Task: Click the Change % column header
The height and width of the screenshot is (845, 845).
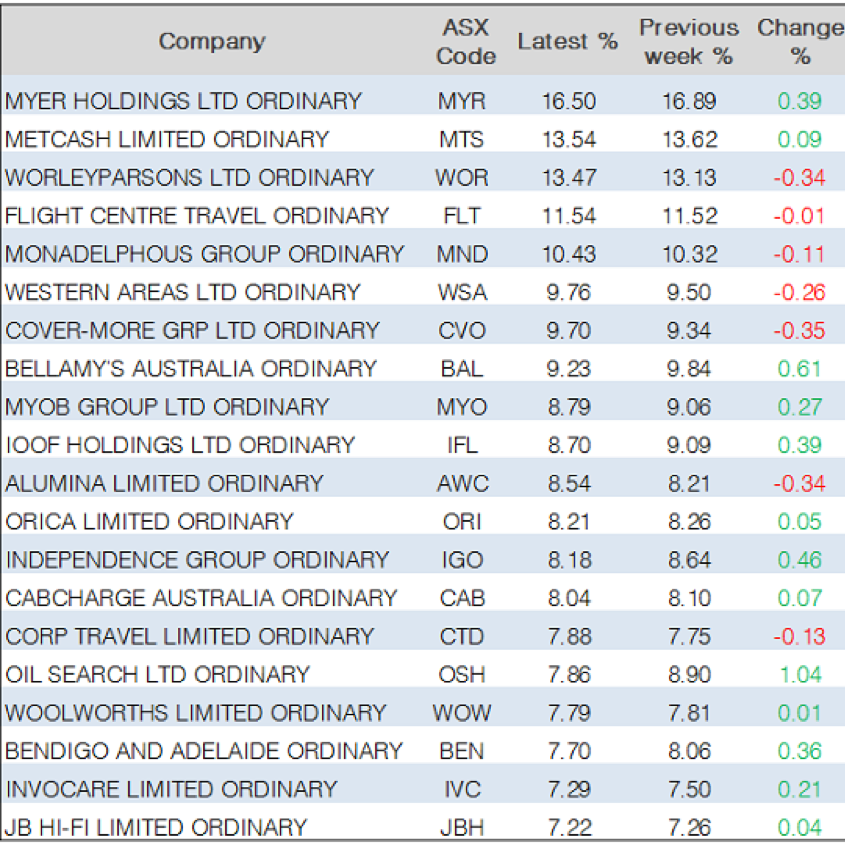Action: coord(799,42)
